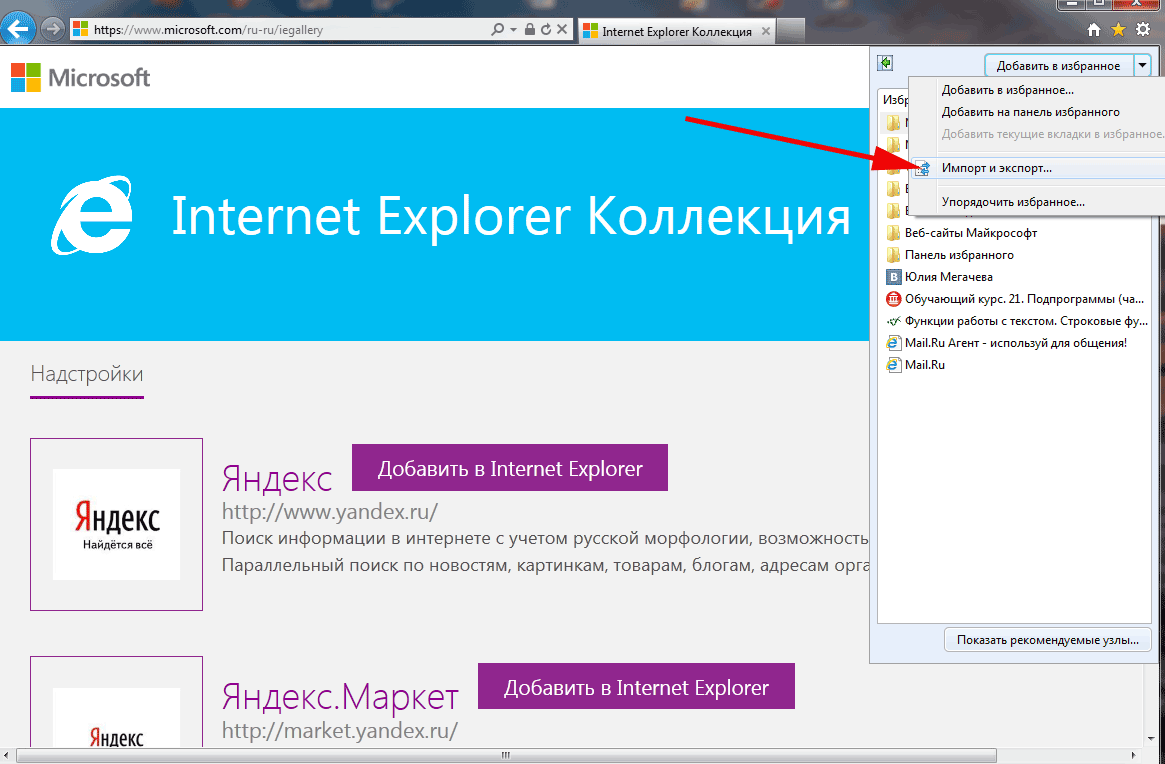Open the Яндекс add-on title link
The height and width of the screenshot is (764, 1165).
point(276,479)
